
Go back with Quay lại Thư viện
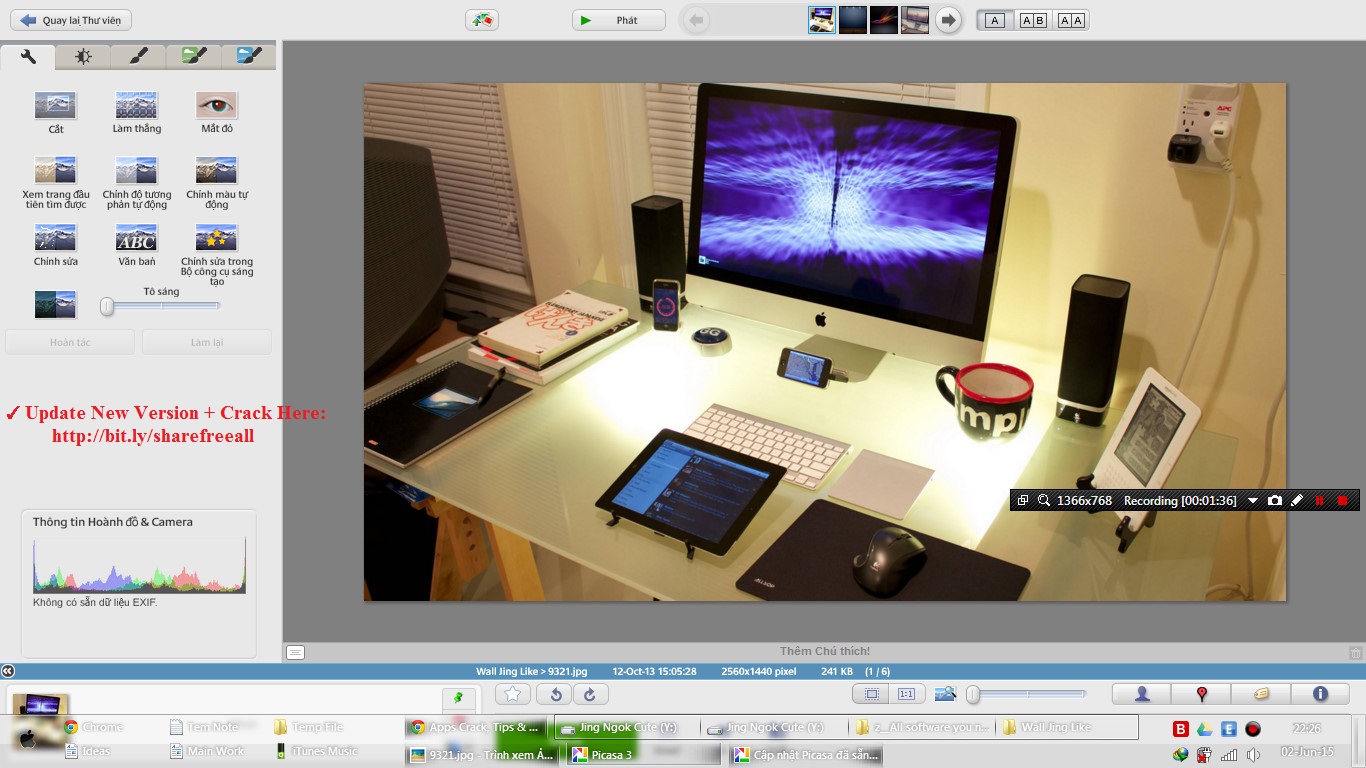(x=70, y=20)
